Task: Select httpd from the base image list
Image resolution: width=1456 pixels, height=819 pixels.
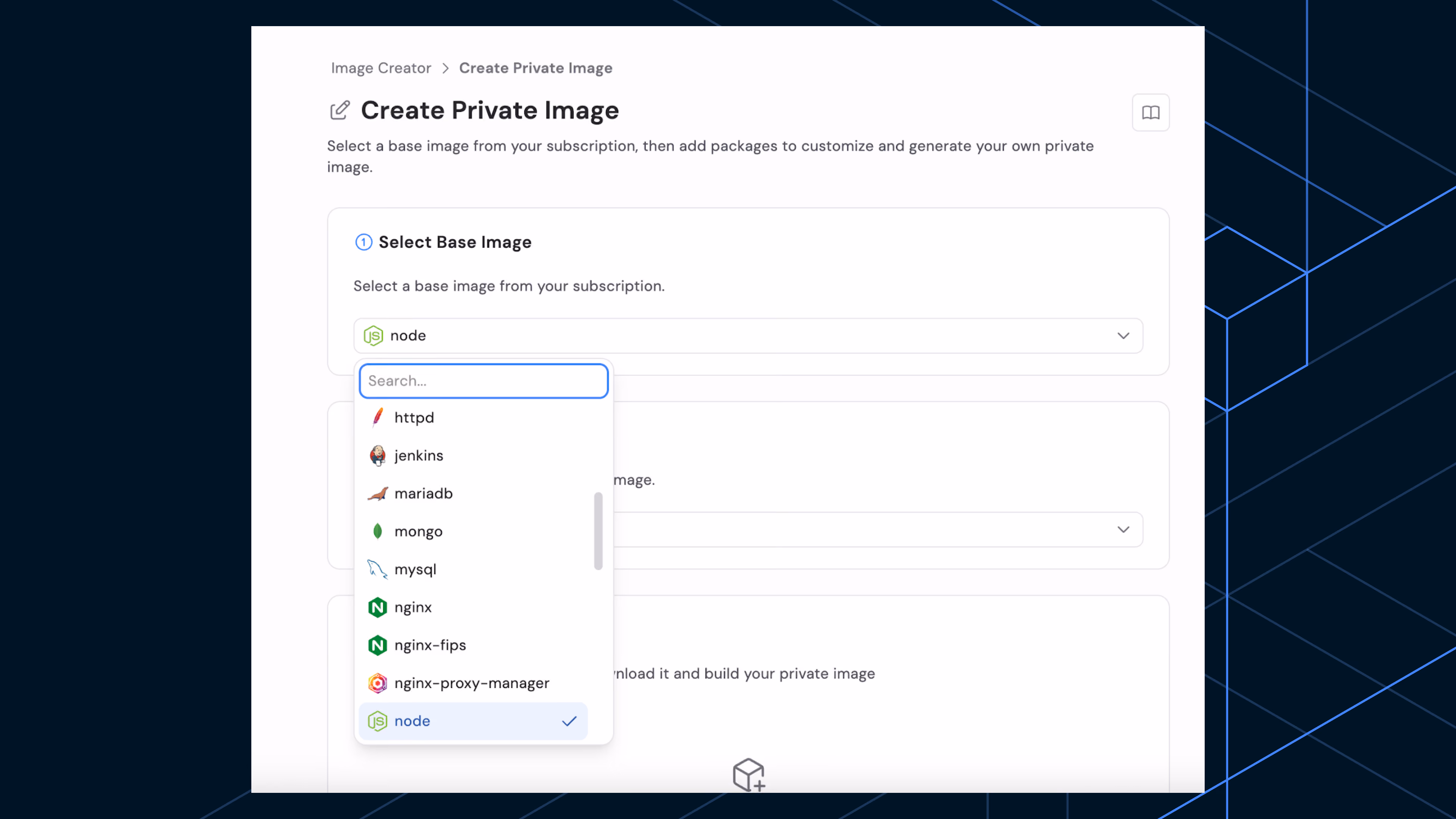Action: 473,417
